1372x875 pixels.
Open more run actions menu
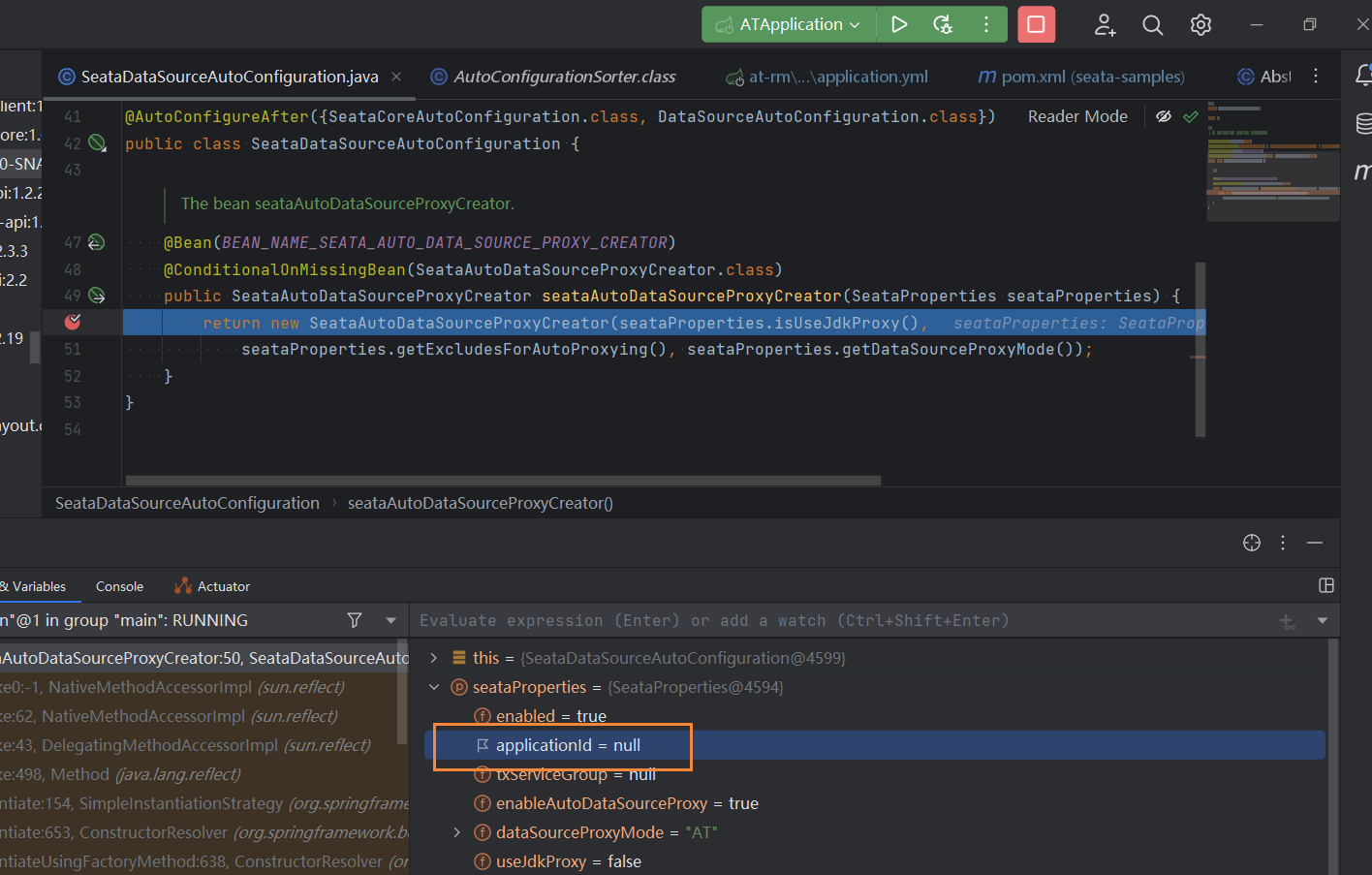coord(986,24)
